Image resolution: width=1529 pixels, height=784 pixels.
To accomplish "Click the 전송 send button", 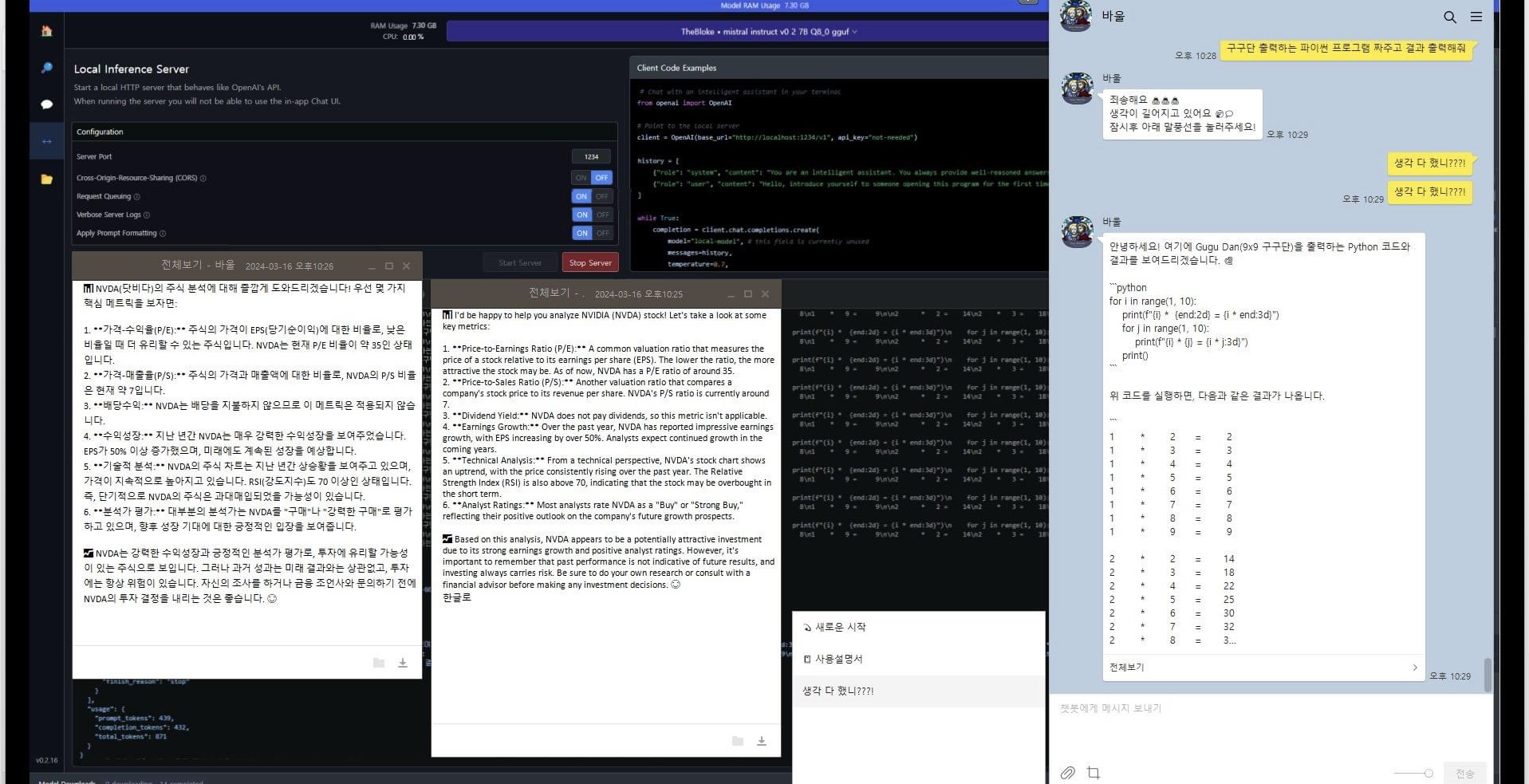I will [x=1465, y=774].
